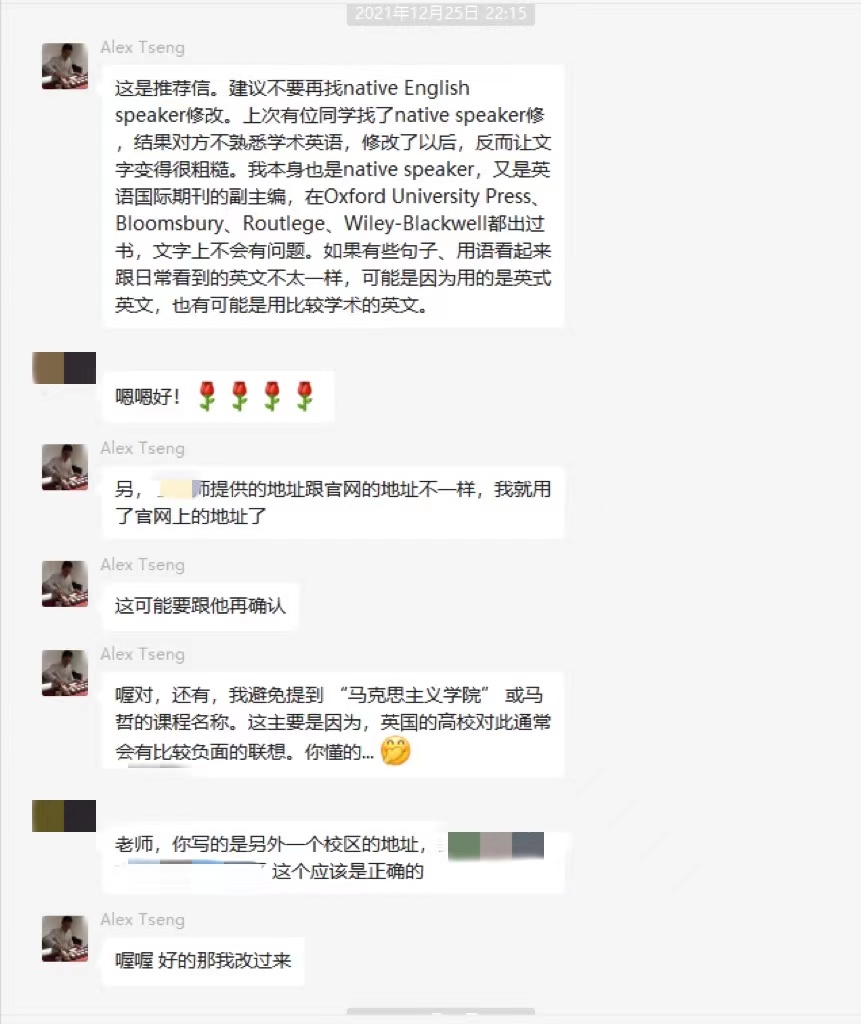
Task: Click the long message about native English speaker
Action: [x=333, y=196]
